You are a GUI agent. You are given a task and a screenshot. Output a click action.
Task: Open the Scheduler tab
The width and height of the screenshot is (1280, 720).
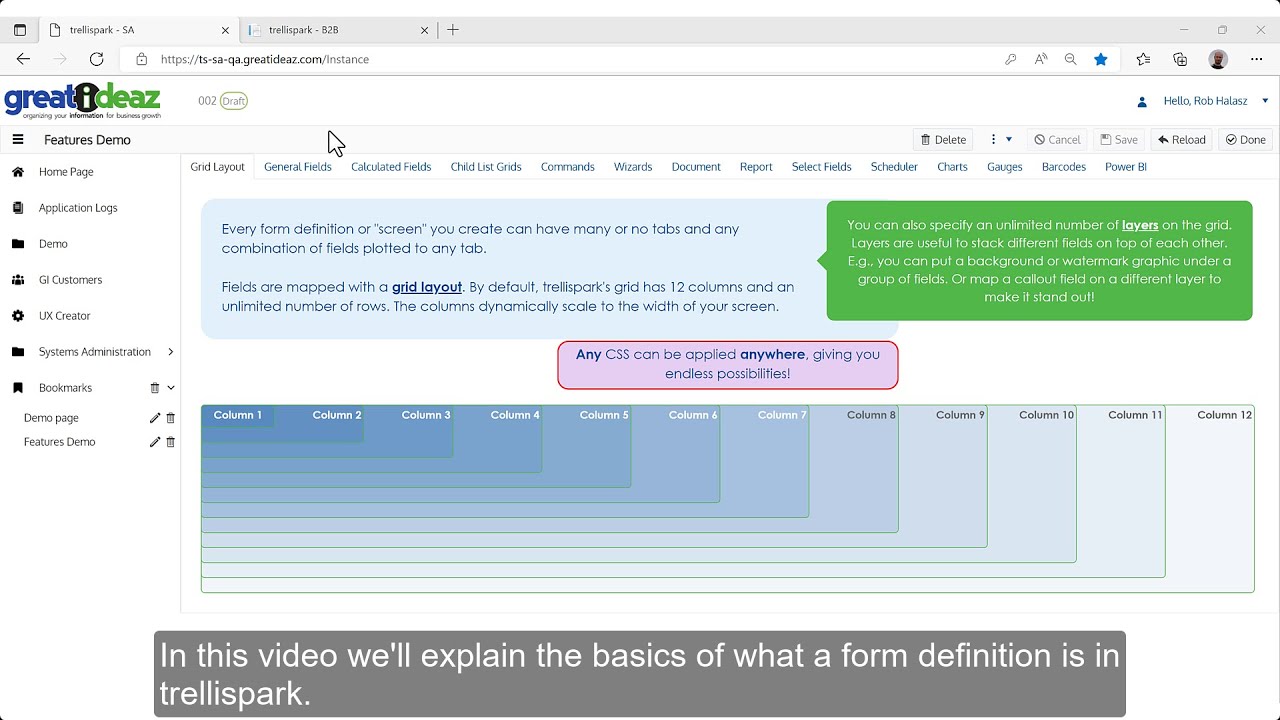(x=894, y=167)
